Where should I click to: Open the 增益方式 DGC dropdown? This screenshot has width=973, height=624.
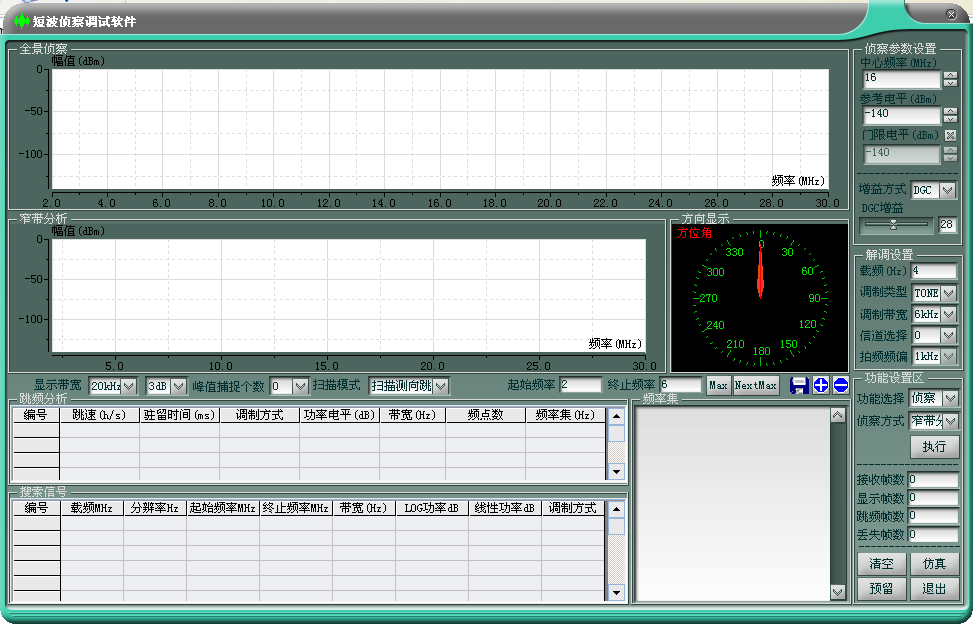coord(948,190)
